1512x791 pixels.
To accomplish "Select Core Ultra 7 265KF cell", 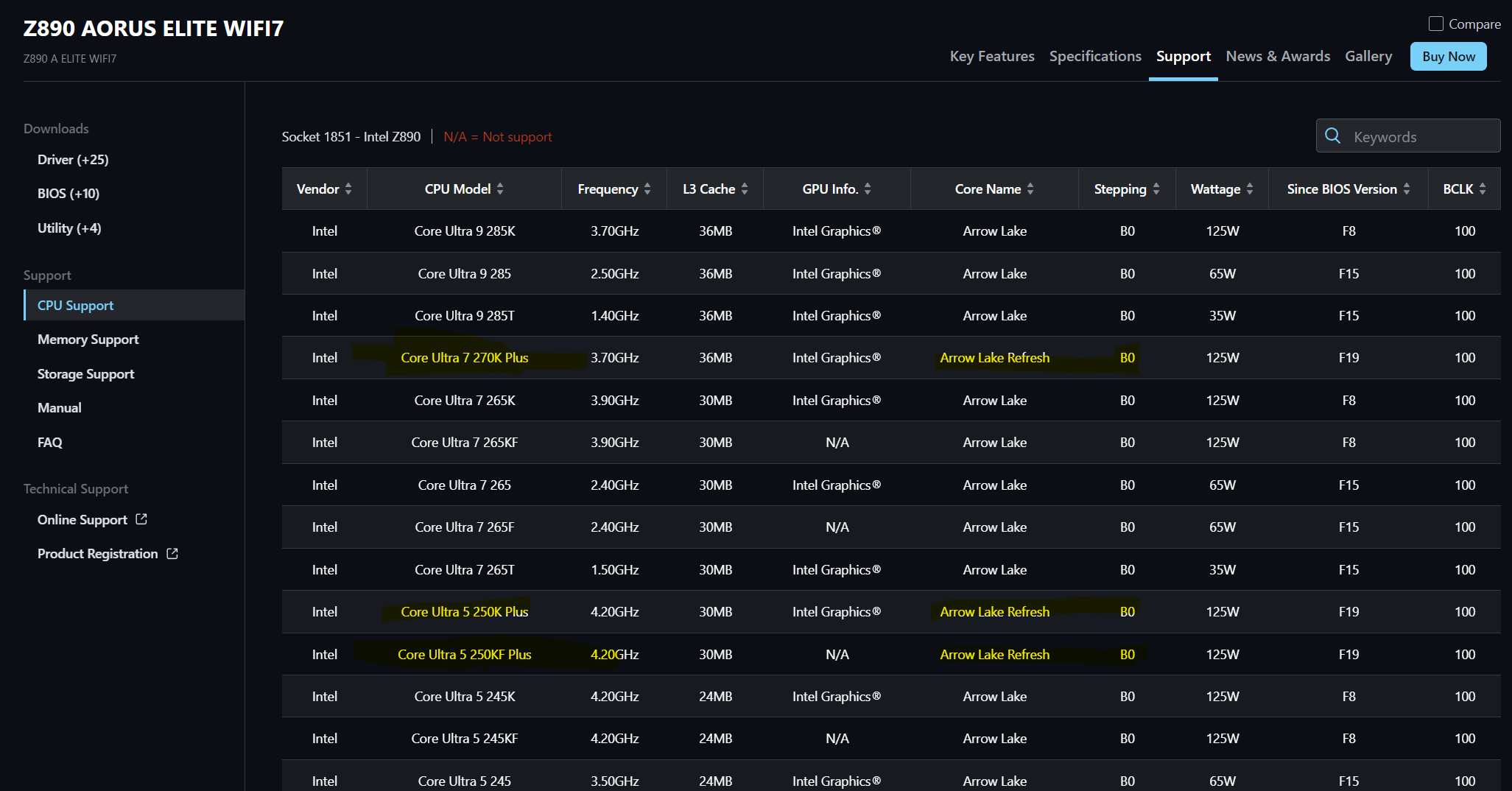I will pos(465,442).
